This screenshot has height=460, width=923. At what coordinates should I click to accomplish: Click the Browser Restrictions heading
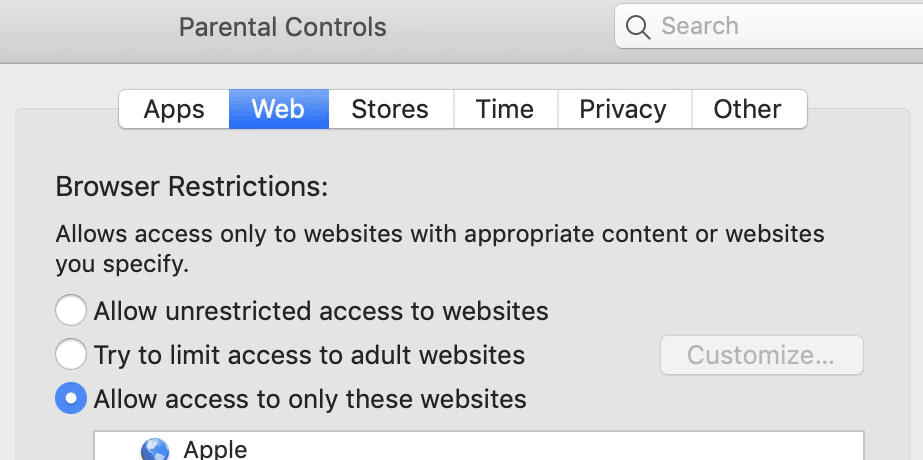[x=192, y=187]
